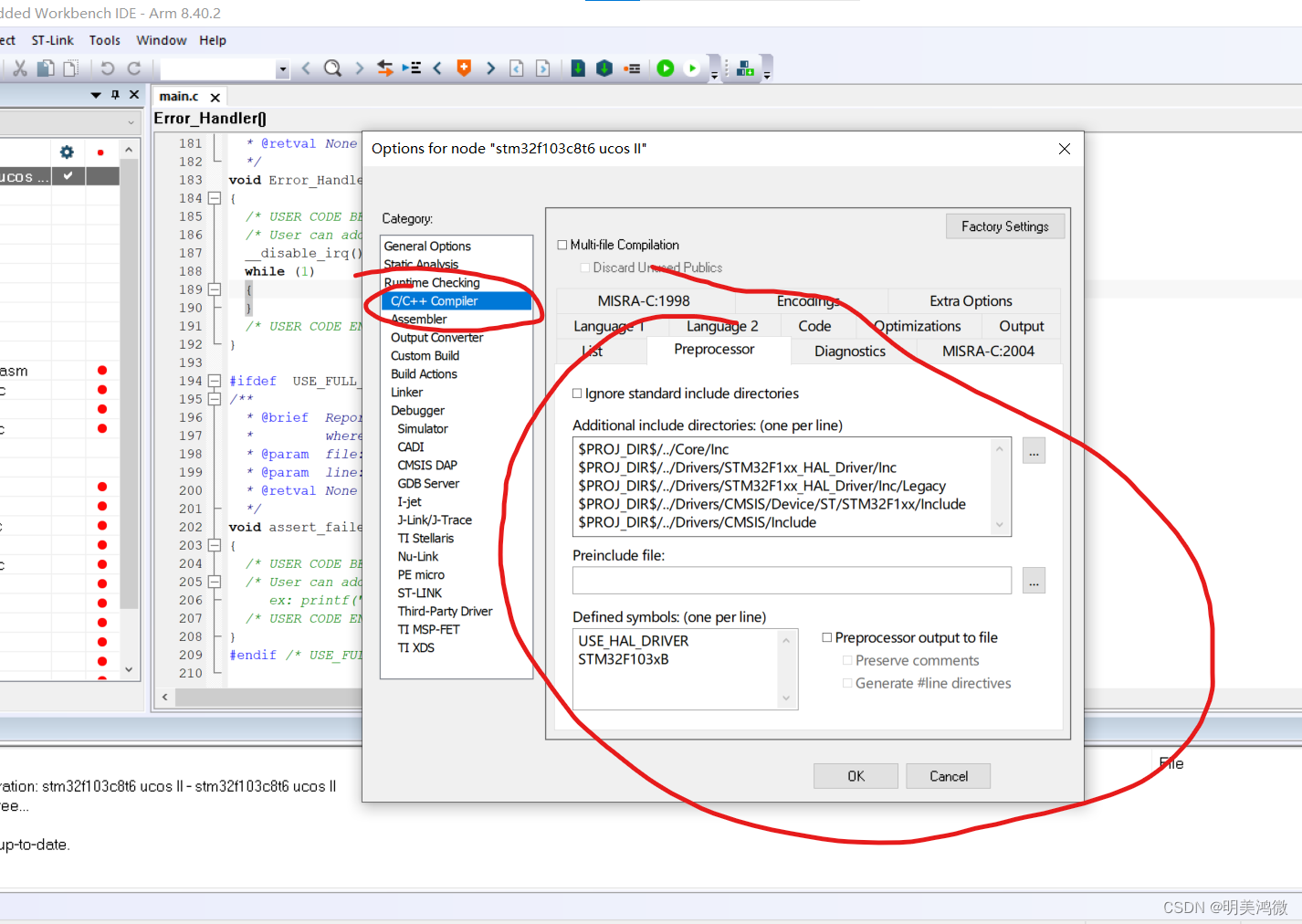Open the Tools menu

[x=105, y=40]
